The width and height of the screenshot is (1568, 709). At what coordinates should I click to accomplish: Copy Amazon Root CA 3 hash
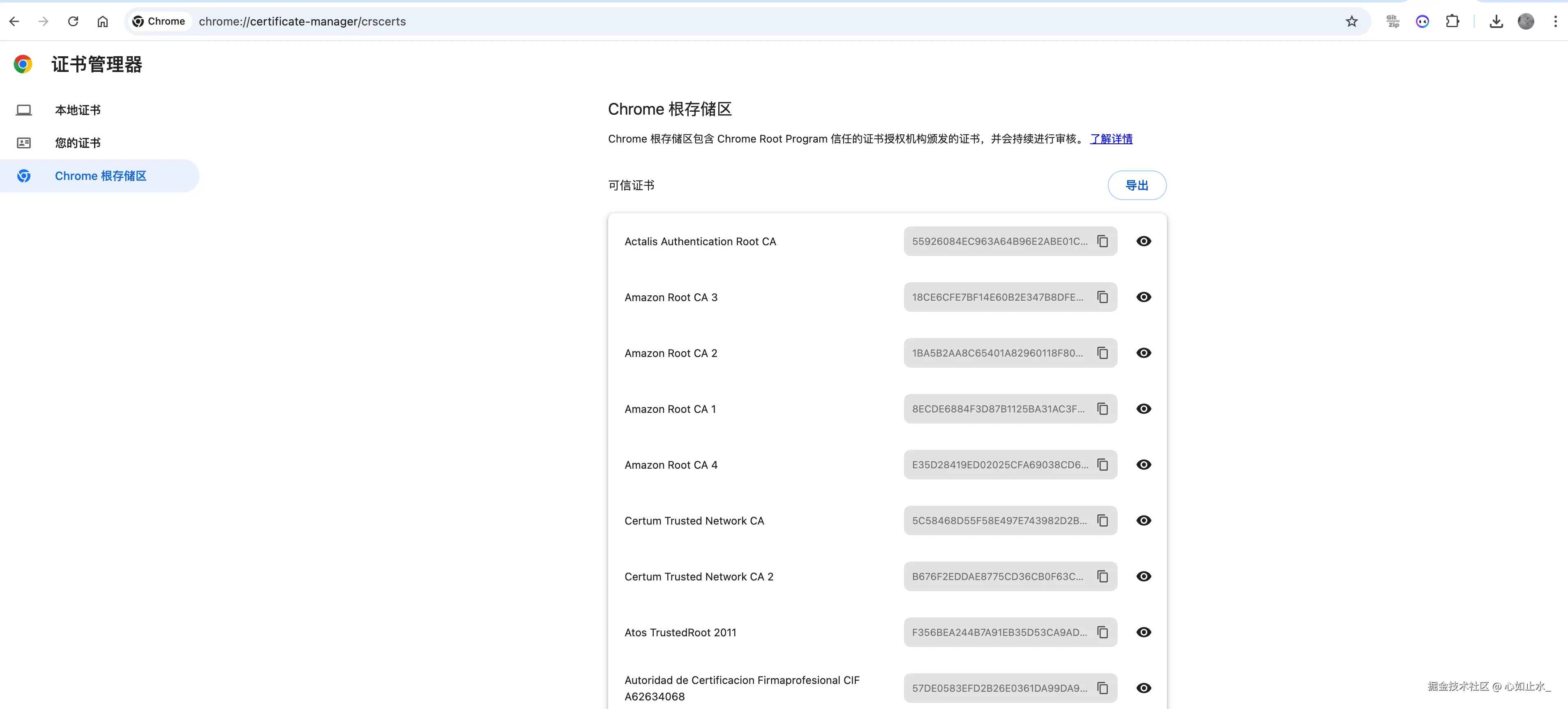pyautogui.click(x=1102, y=297)
